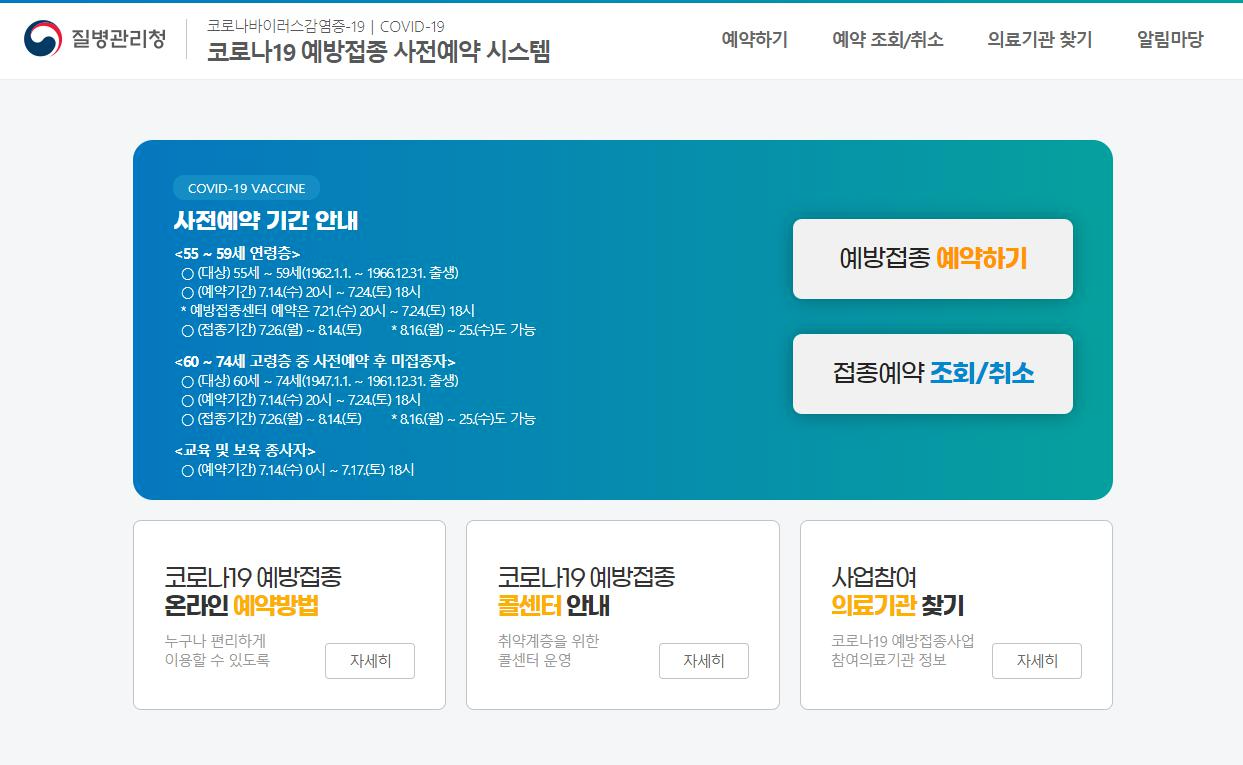The width and height of the screenshot is (1243, 765).
Task: Click 자세히 under 콜센터 안내
Action: coord(704,661)
